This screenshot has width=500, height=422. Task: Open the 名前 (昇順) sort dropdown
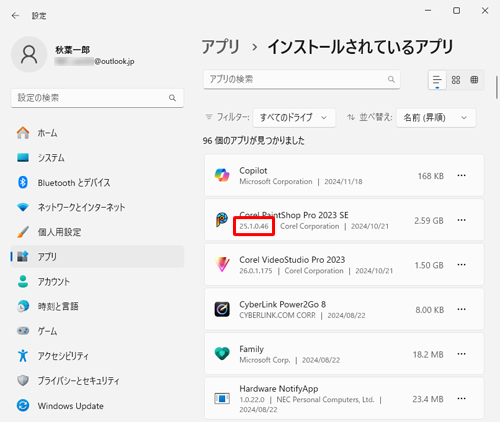pos(436,118)
